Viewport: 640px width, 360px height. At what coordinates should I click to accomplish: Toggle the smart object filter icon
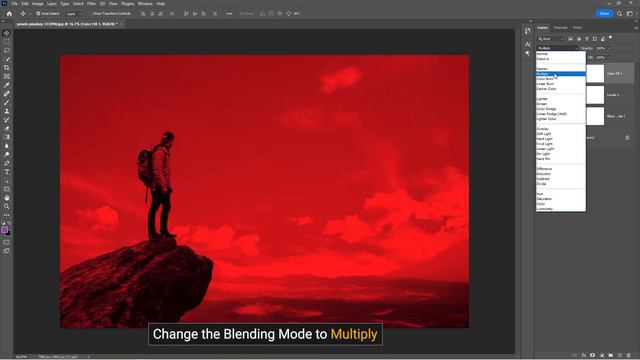pyautogui.click(x=603, y=39)
